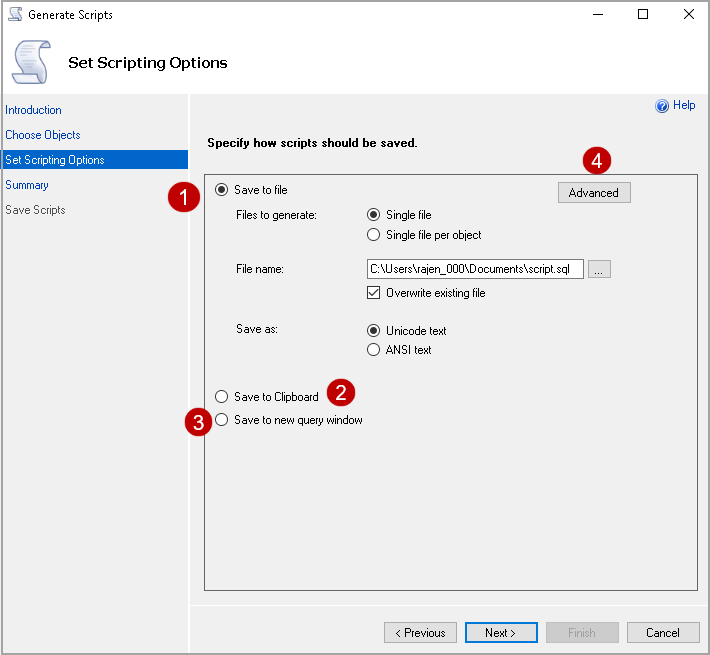
Task: Select Single file per object option
Action: [374, 235]
